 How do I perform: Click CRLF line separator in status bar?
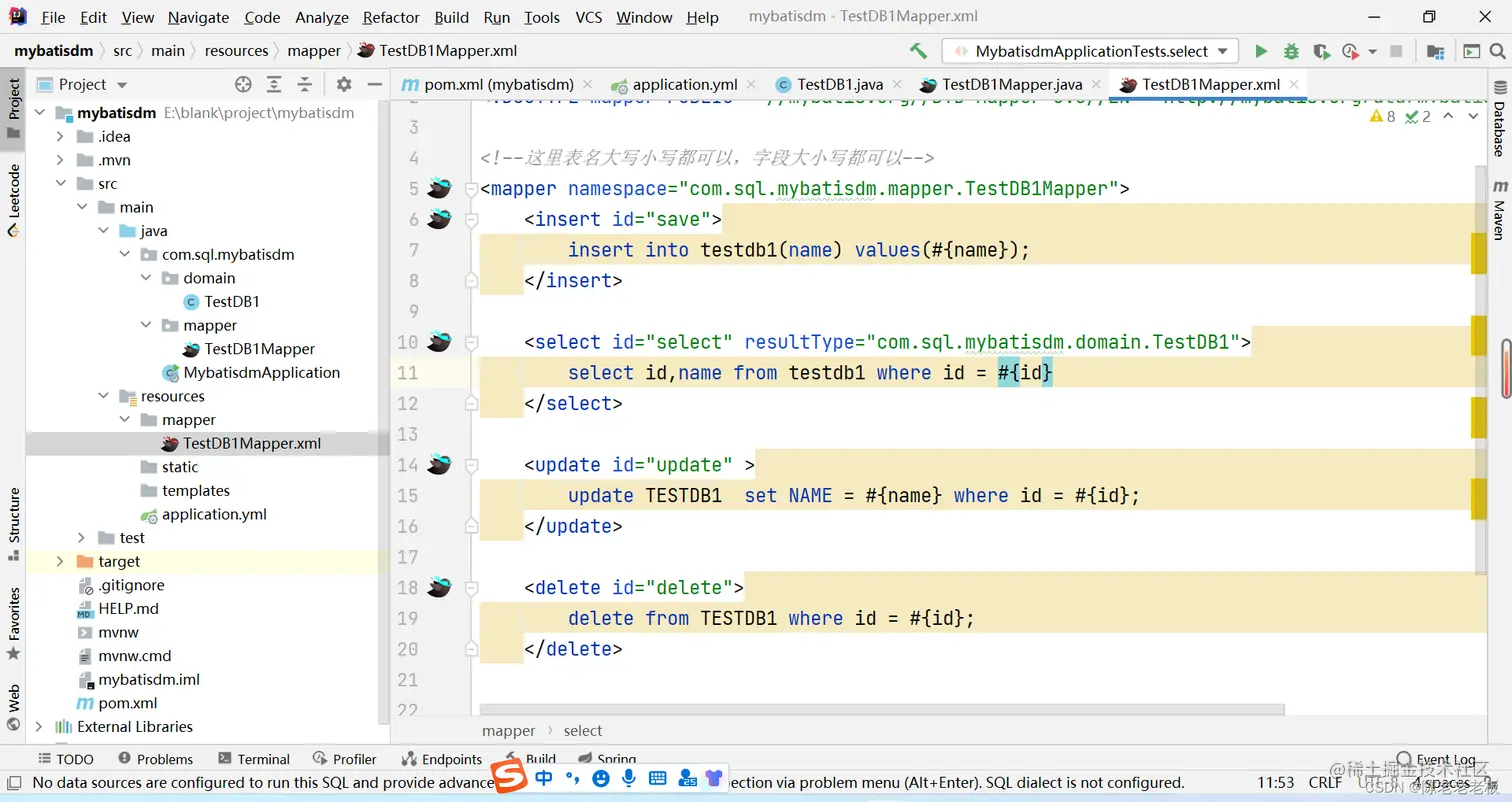pyautogui.click(x=1325, y=782)
